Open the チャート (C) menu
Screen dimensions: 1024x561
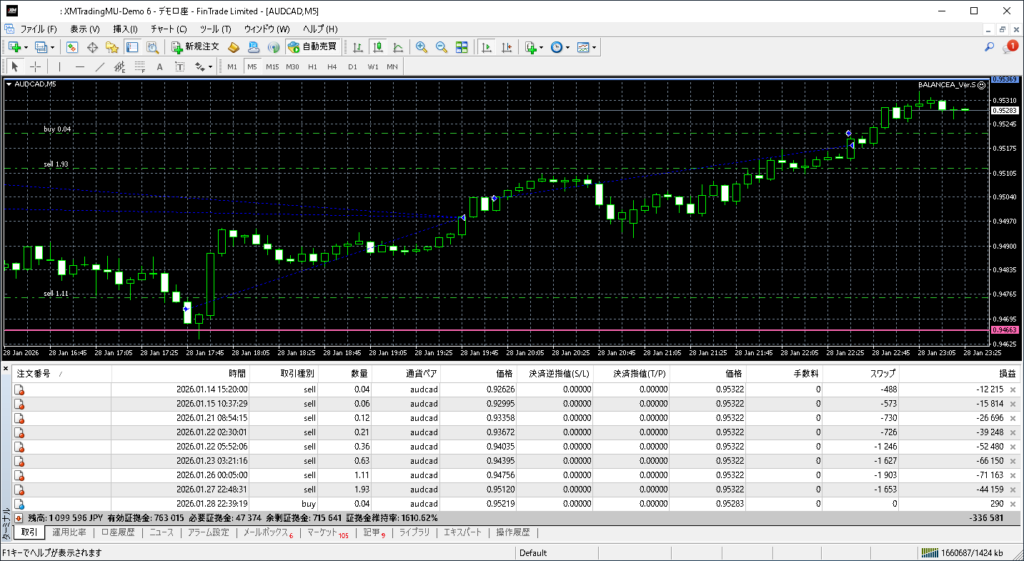click(x=168, y=29)
